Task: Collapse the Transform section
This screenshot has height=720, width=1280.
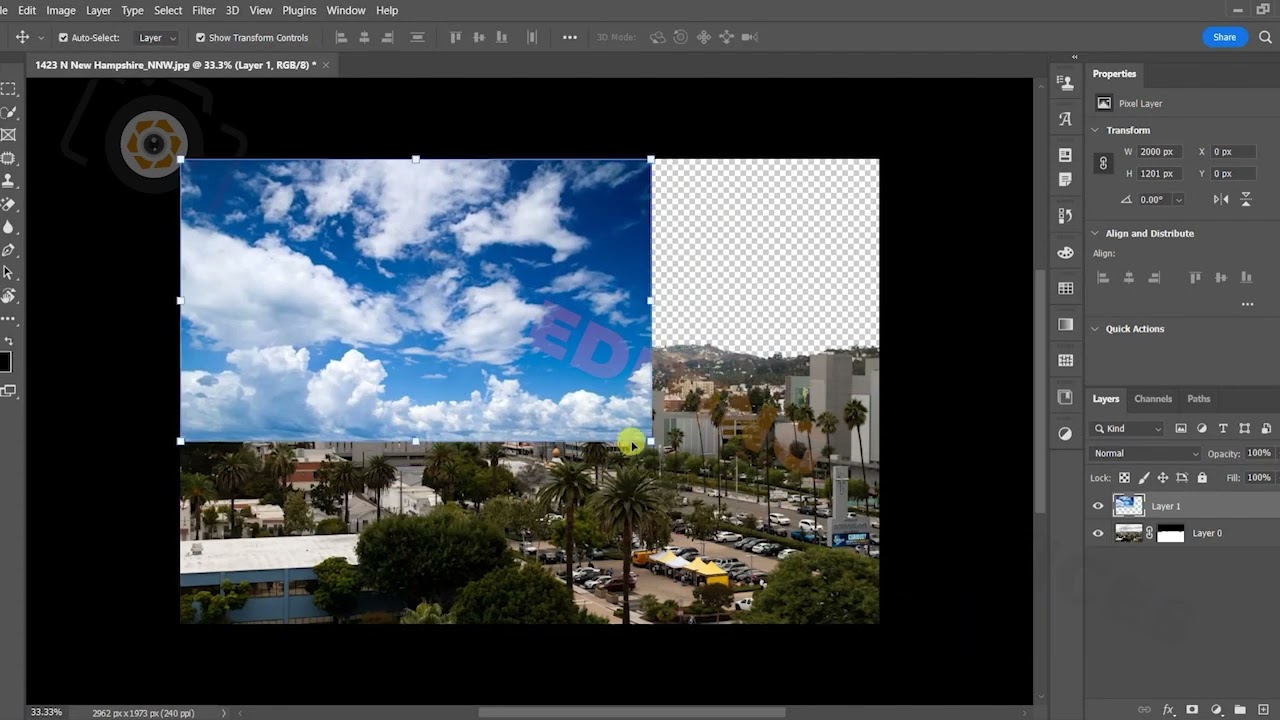Action: pyautogui.click(x=1095, y=130)
